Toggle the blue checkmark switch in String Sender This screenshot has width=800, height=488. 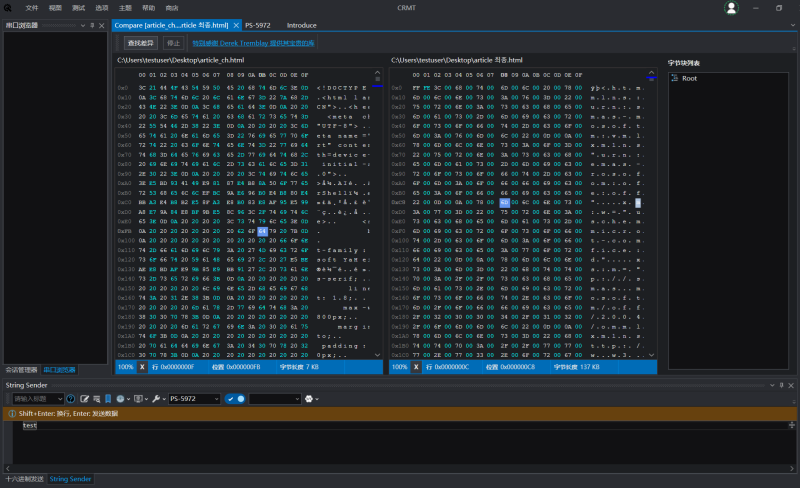point(235,399)
